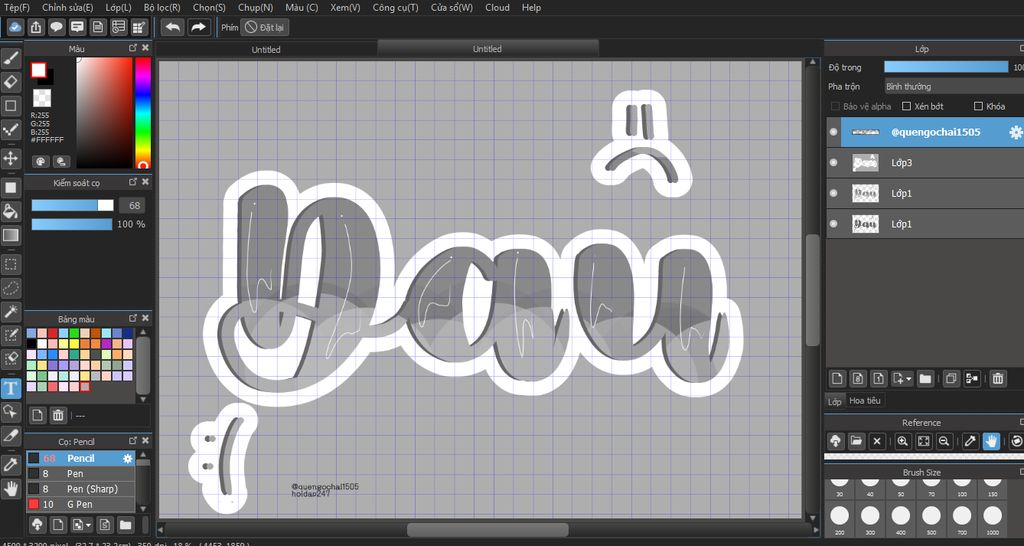
Task: Select the Magic Wand tool
Action: pos(11,312)
